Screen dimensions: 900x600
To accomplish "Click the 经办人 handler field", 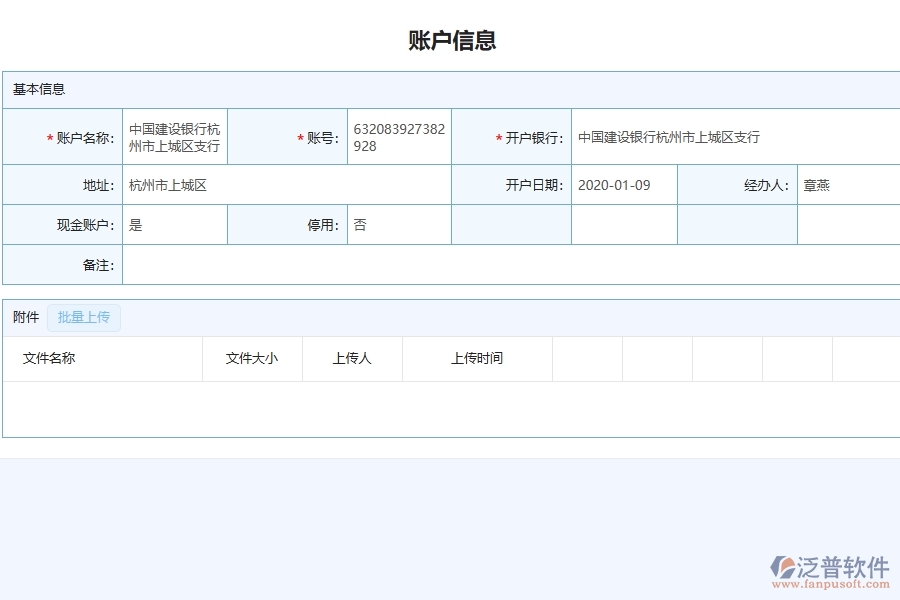I will point(850,184).
